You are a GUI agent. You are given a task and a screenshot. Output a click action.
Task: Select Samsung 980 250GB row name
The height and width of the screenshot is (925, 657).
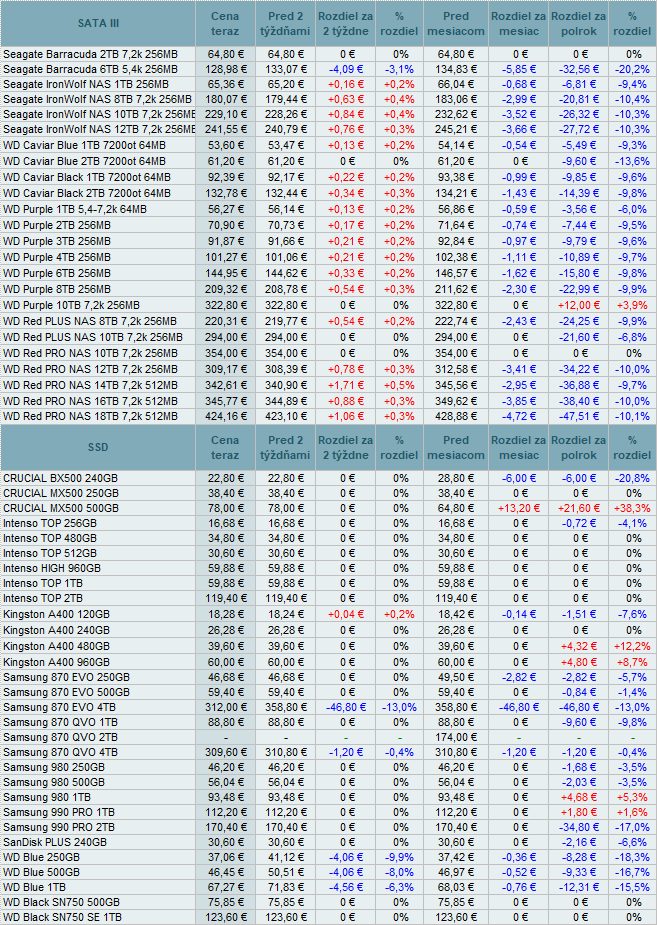(54, 767)
